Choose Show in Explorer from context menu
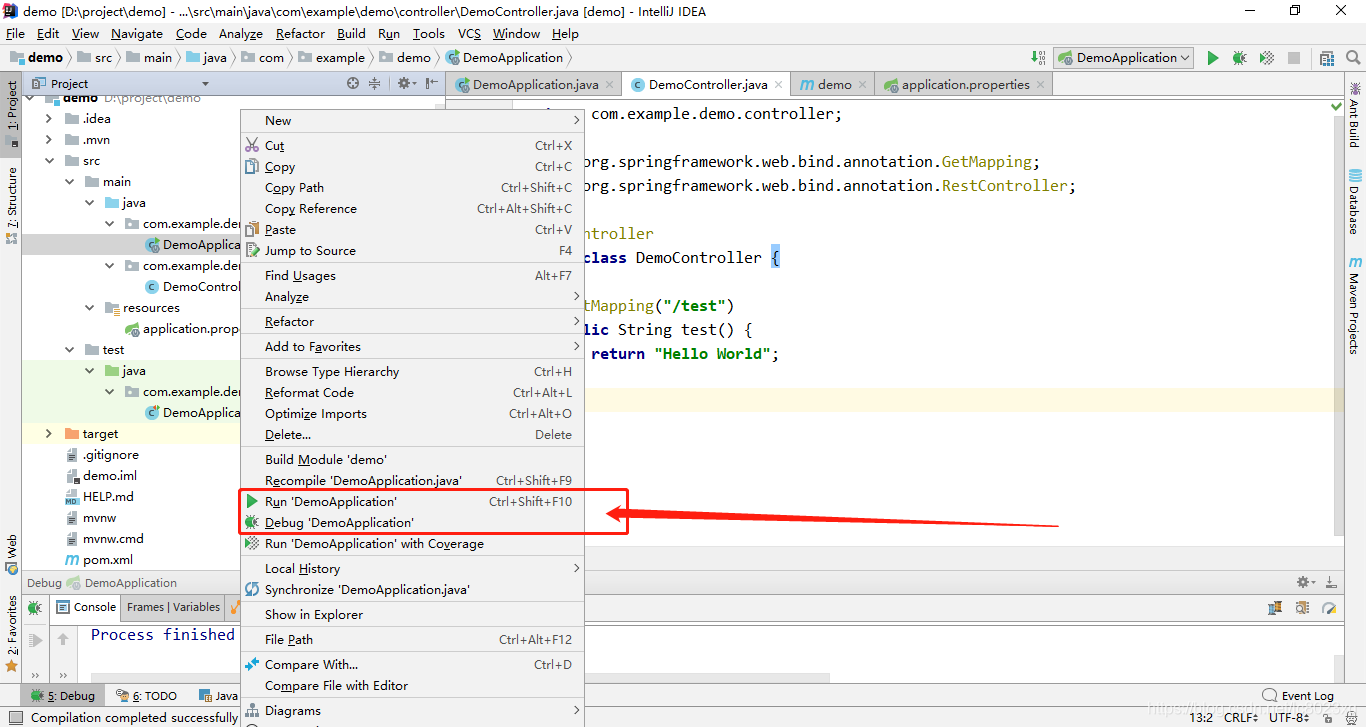 412,615
